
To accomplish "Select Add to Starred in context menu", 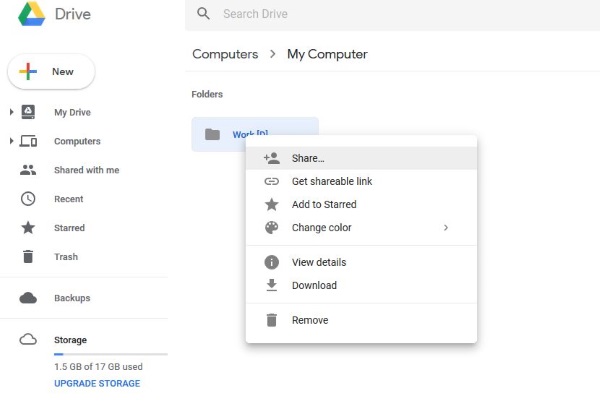I will (x=324, y=204).
